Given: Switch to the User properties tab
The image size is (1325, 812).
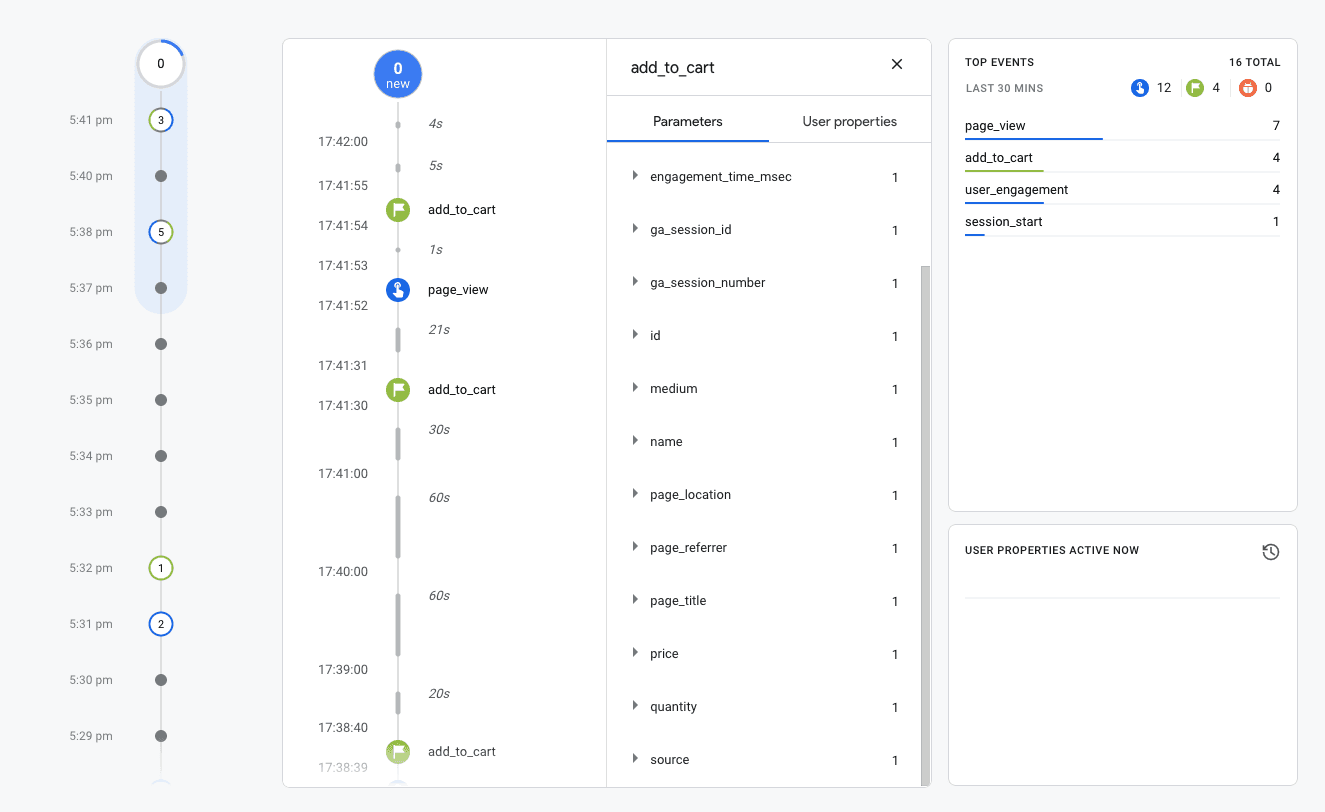Looking at the screenshot, I should pyautogui.click(x=849, y=122).
